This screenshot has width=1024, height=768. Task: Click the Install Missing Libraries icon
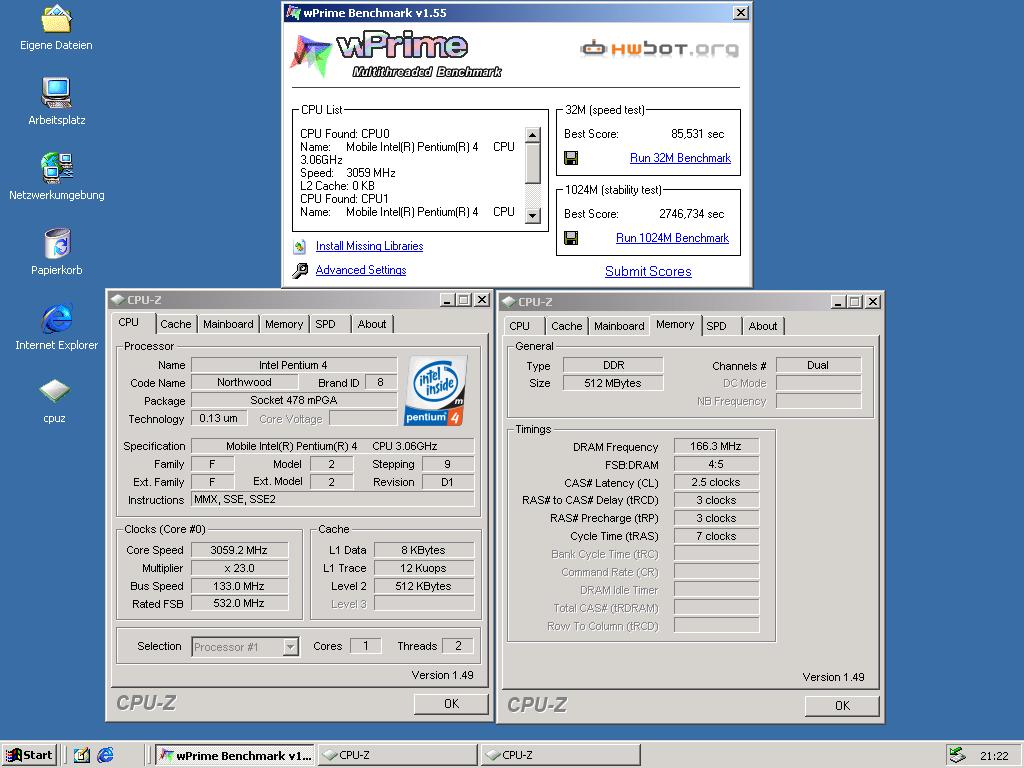coord(300,246)
